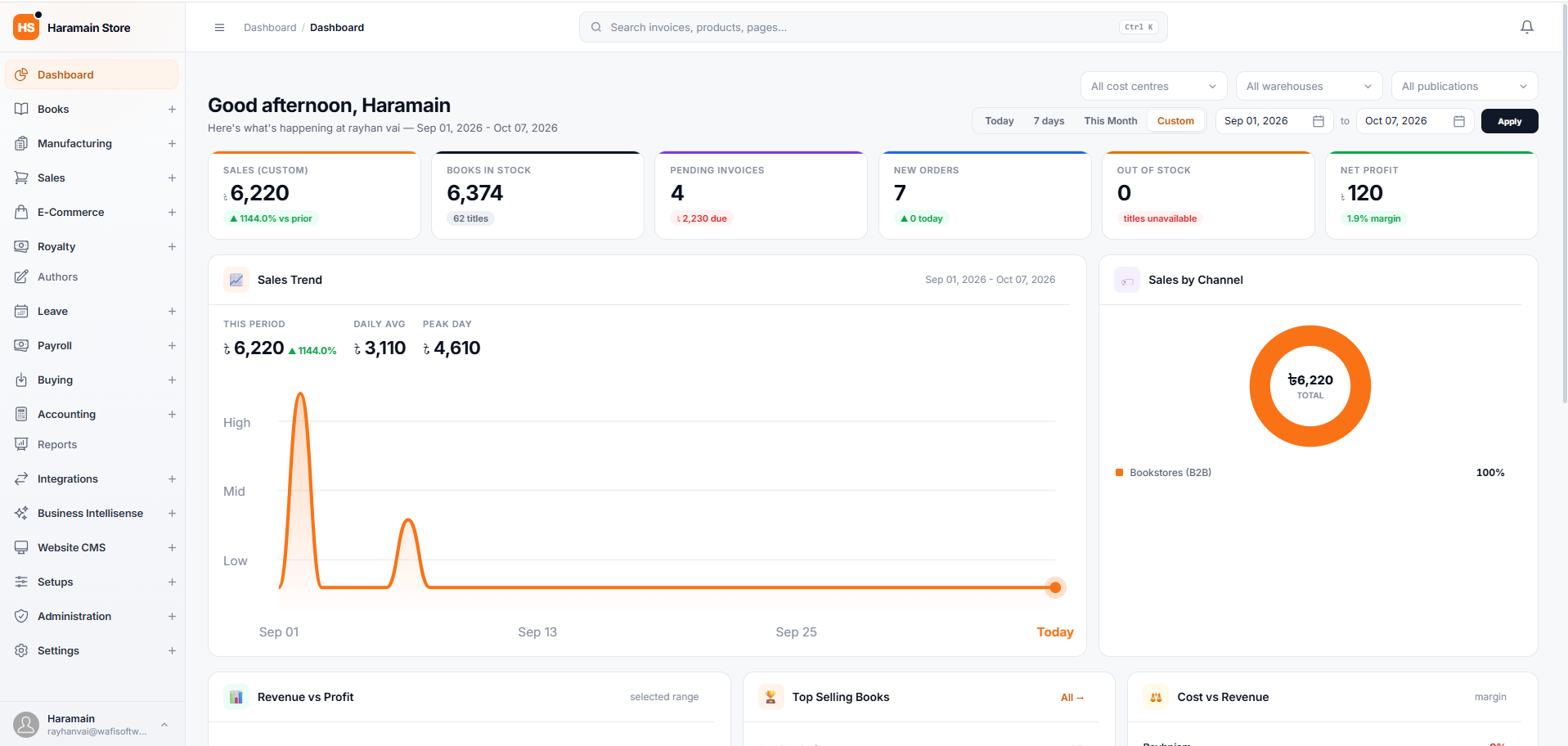Open the All publications dropdown
Image resolution: width=1568 pixels, height=746 pixels.
point(1464,86)
